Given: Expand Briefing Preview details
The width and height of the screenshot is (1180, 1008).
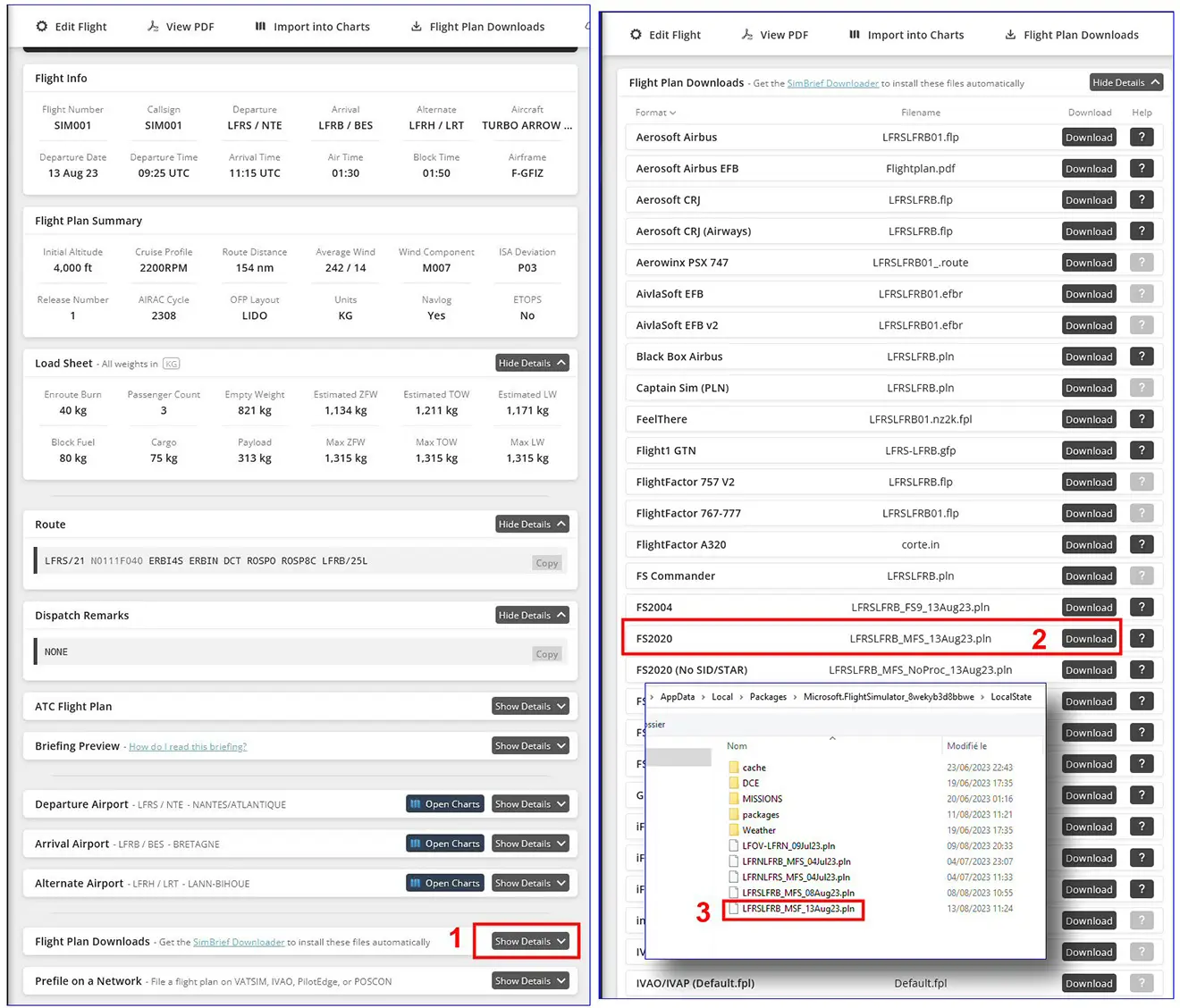Looking at the screenshot, I should tap(530, 745).
